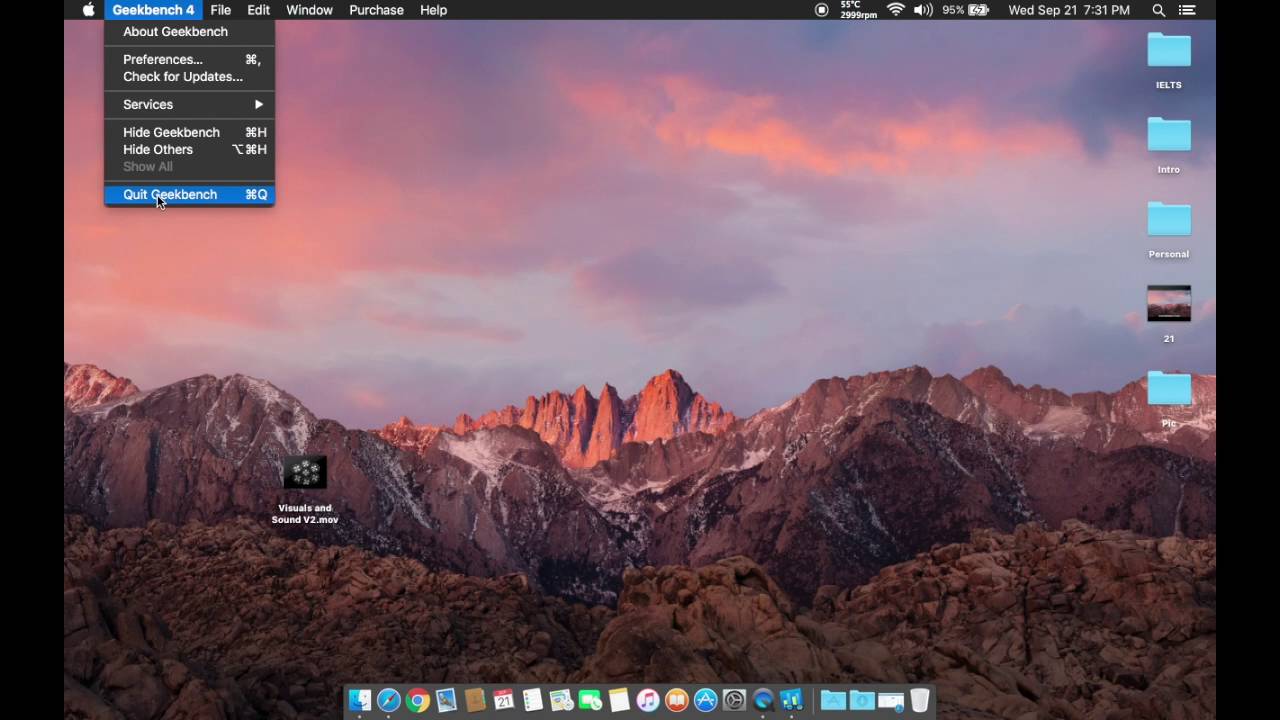This screenshot has width=1280, height=720.
Task: Open the Notes dock icon
Action: tap(619, 701)
